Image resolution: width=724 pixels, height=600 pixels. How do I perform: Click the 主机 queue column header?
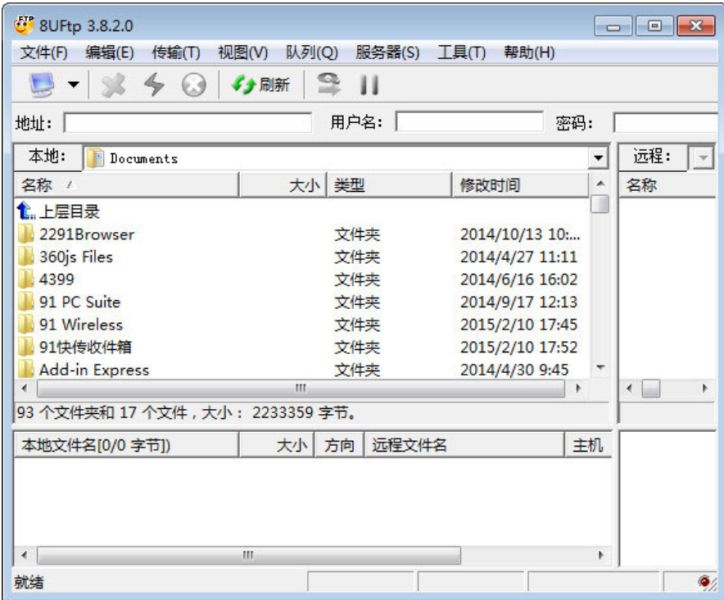(x=588, y=445)
